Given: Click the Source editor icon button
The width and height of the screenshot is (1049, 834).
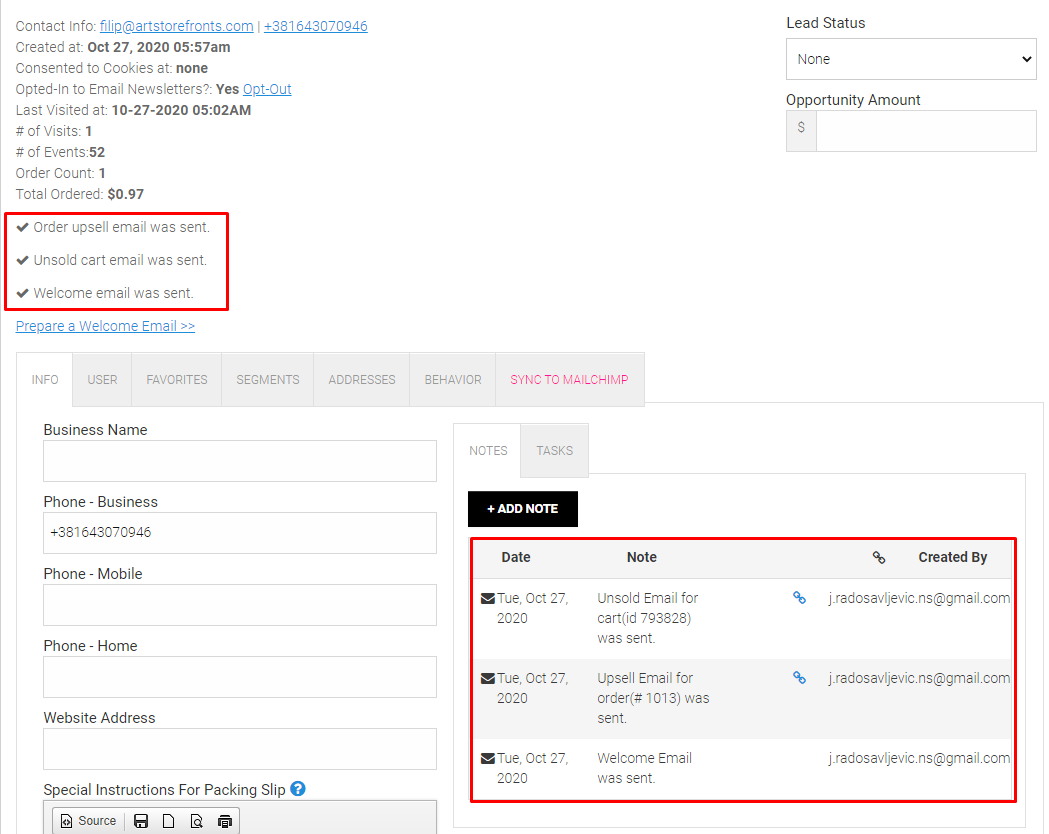Looking at the screenshot, I should [88, 821].
